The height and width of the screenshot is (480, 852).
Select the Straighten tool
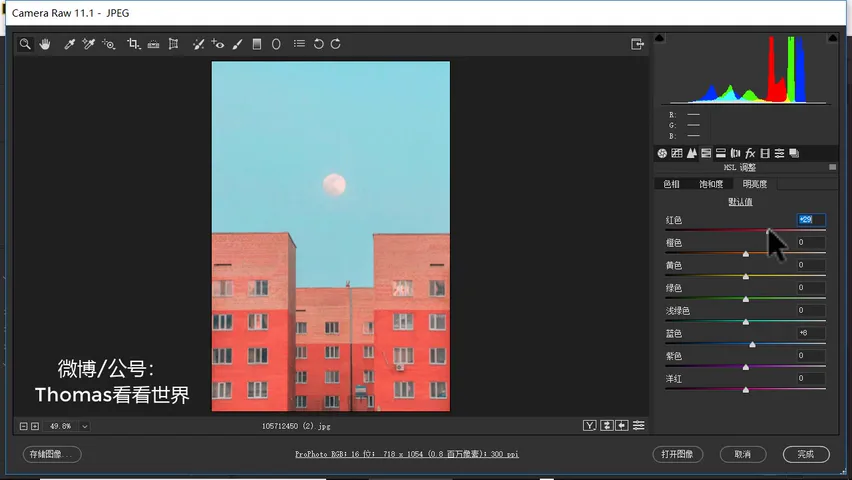click(x=153, y=44)
